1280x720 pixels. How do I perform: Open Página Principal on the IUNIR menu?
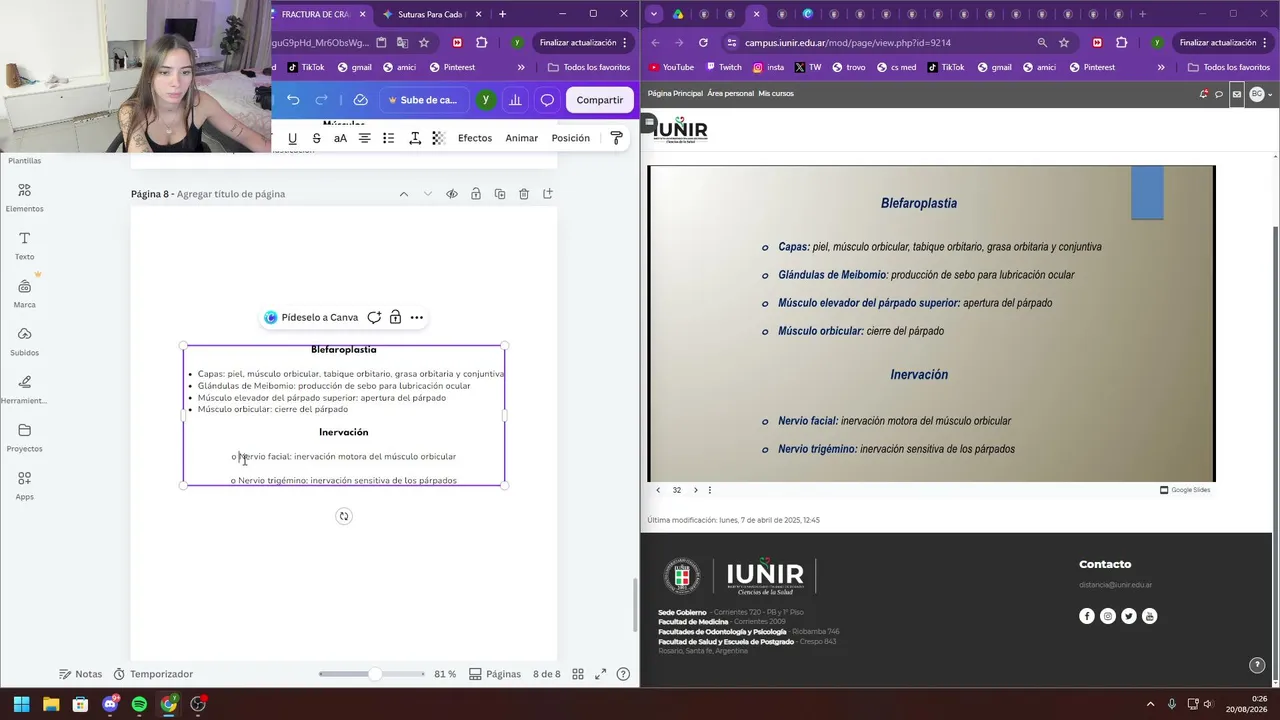[x=675, y=94]
